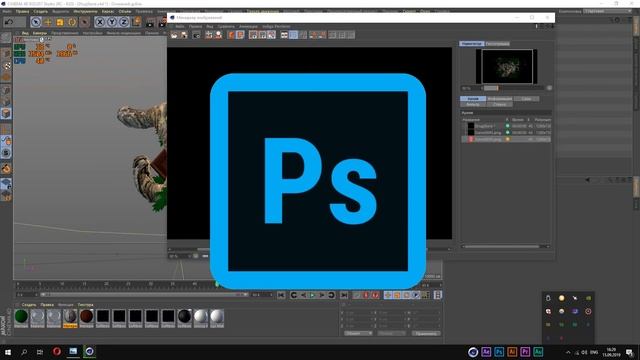
Task: Switch to the Информация tab
Action: pos(500,99)
